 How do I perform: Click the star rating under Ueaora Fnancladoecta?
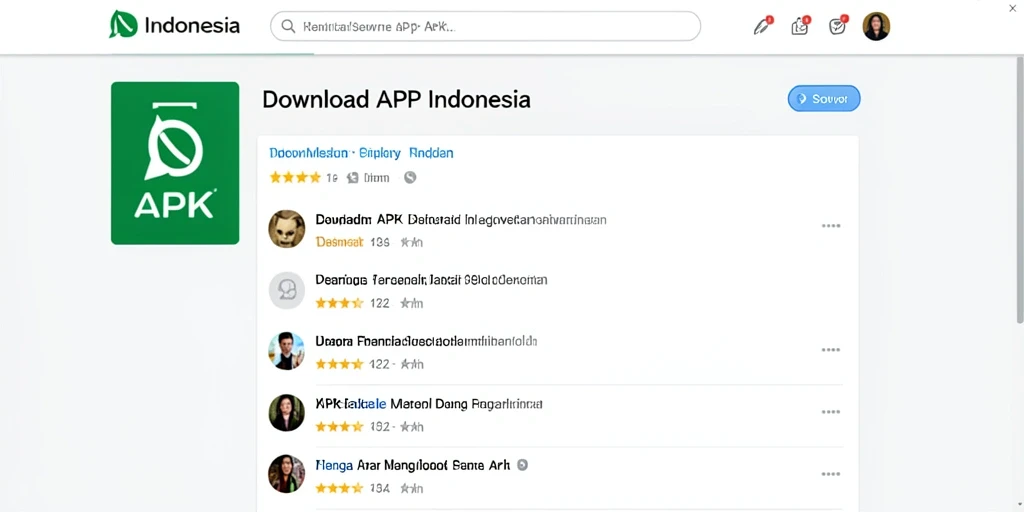click(339, 364)
